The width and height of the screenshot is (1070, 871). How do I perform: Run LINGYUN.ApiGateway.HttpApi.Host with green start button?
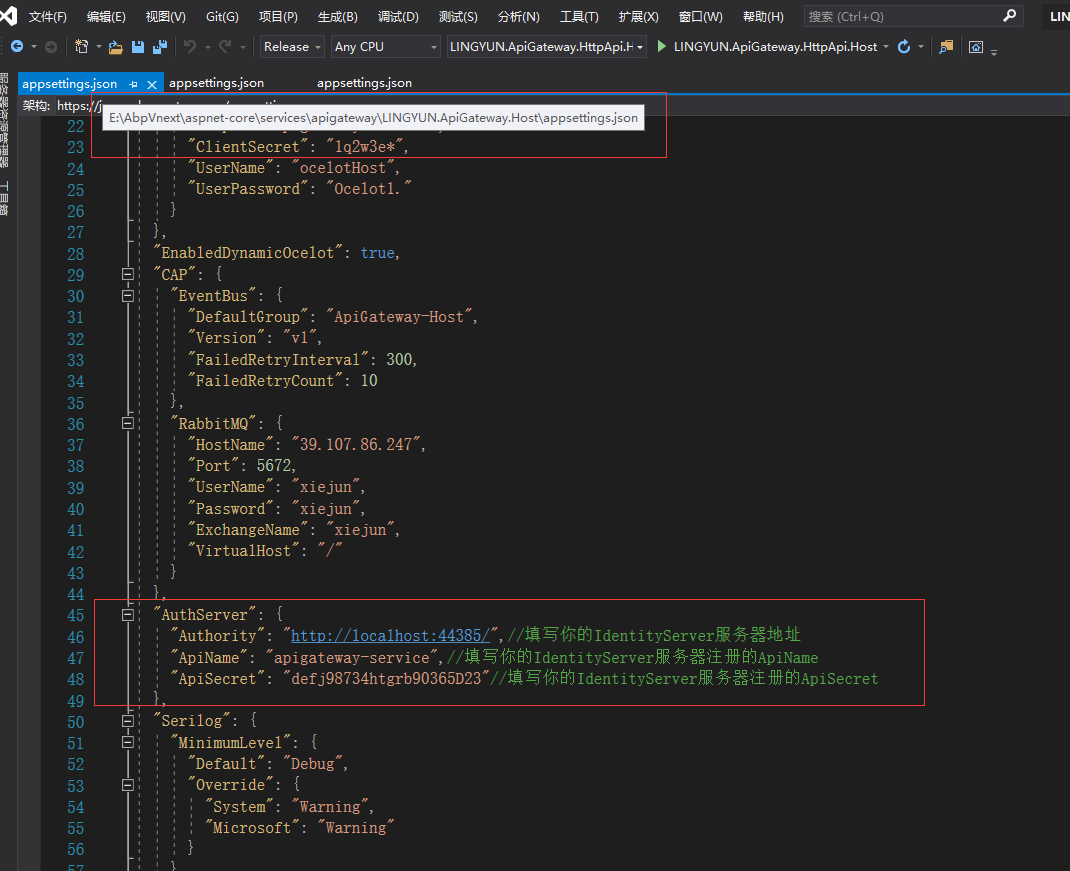tap(661, 46)
